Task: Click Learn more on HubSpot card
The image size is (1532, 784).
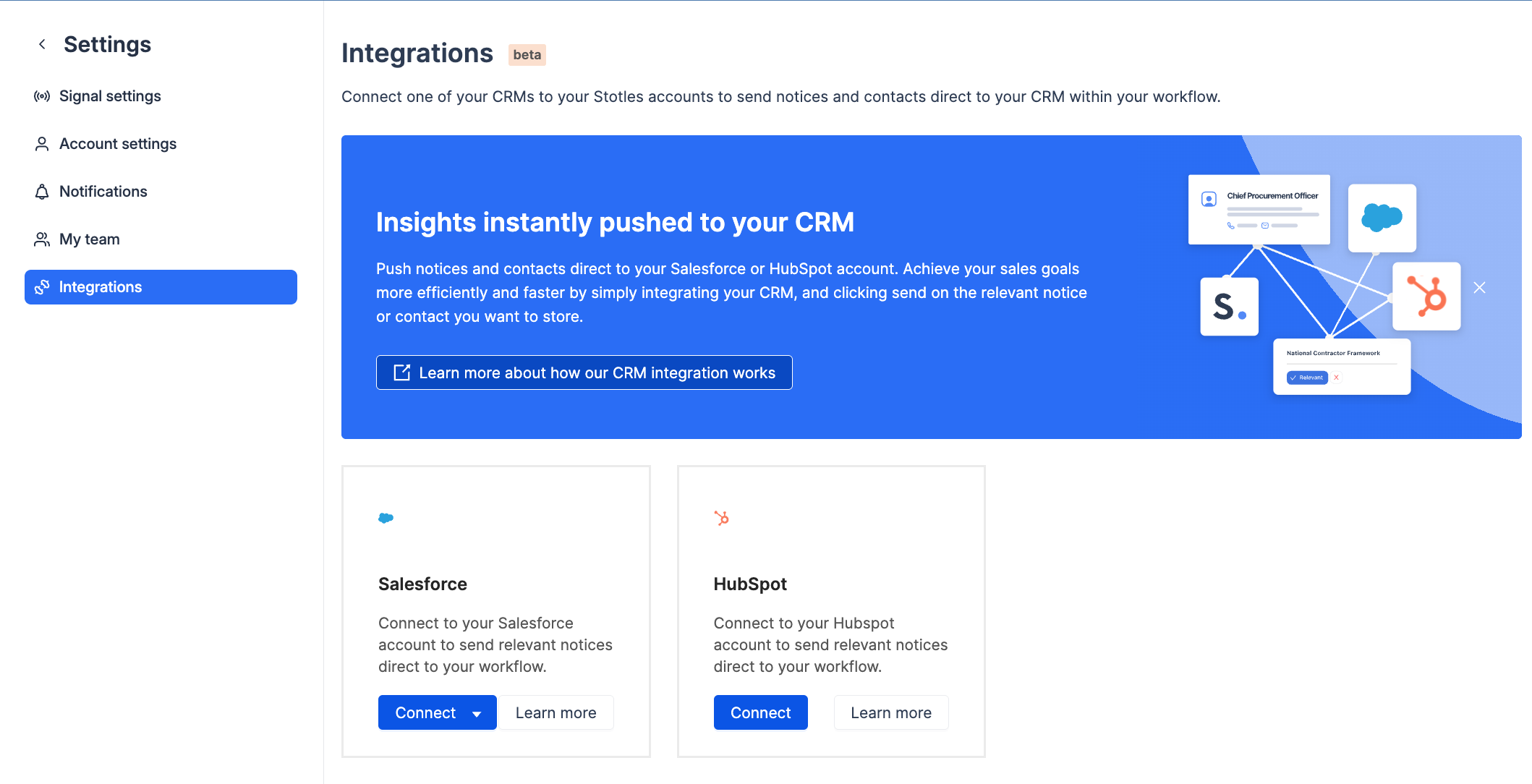Action: coord(890,712)
